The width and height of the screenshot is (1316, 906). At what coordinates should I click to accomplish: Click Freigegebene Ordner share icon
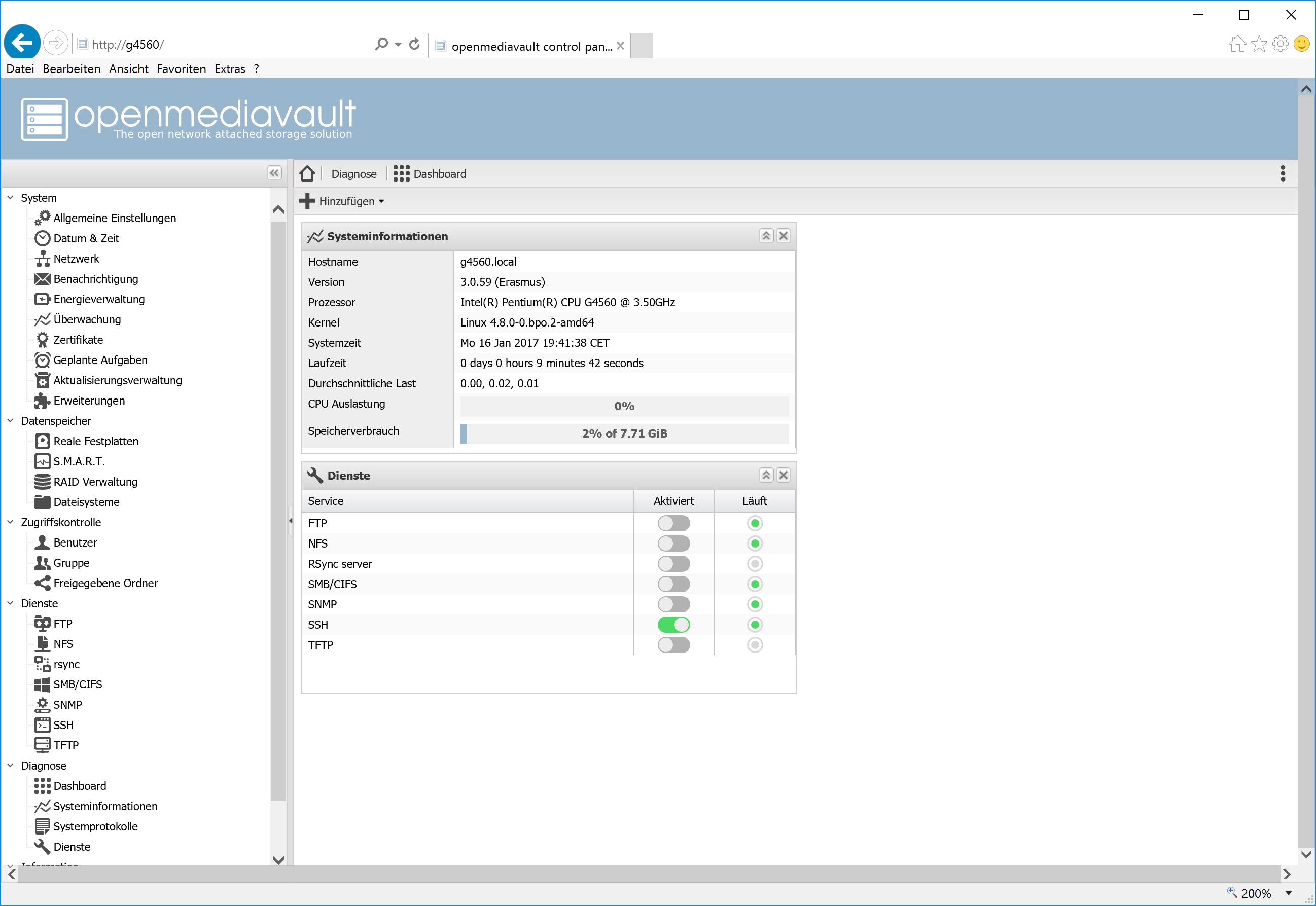coord(42,583)
